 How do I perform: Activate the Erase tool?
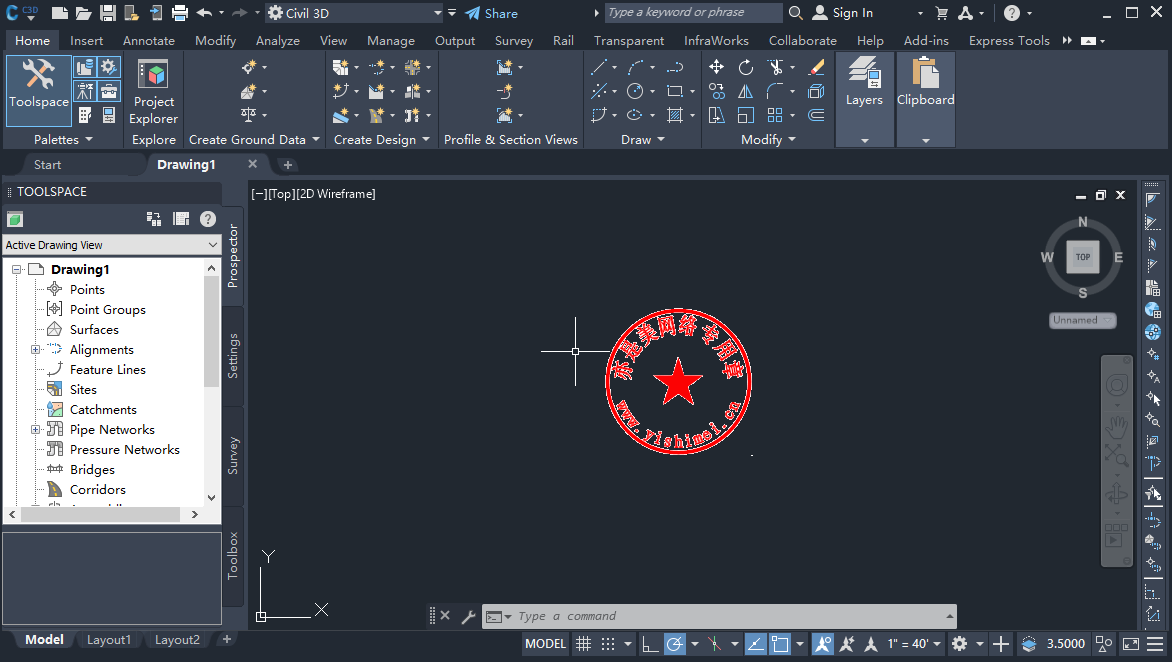816,67
